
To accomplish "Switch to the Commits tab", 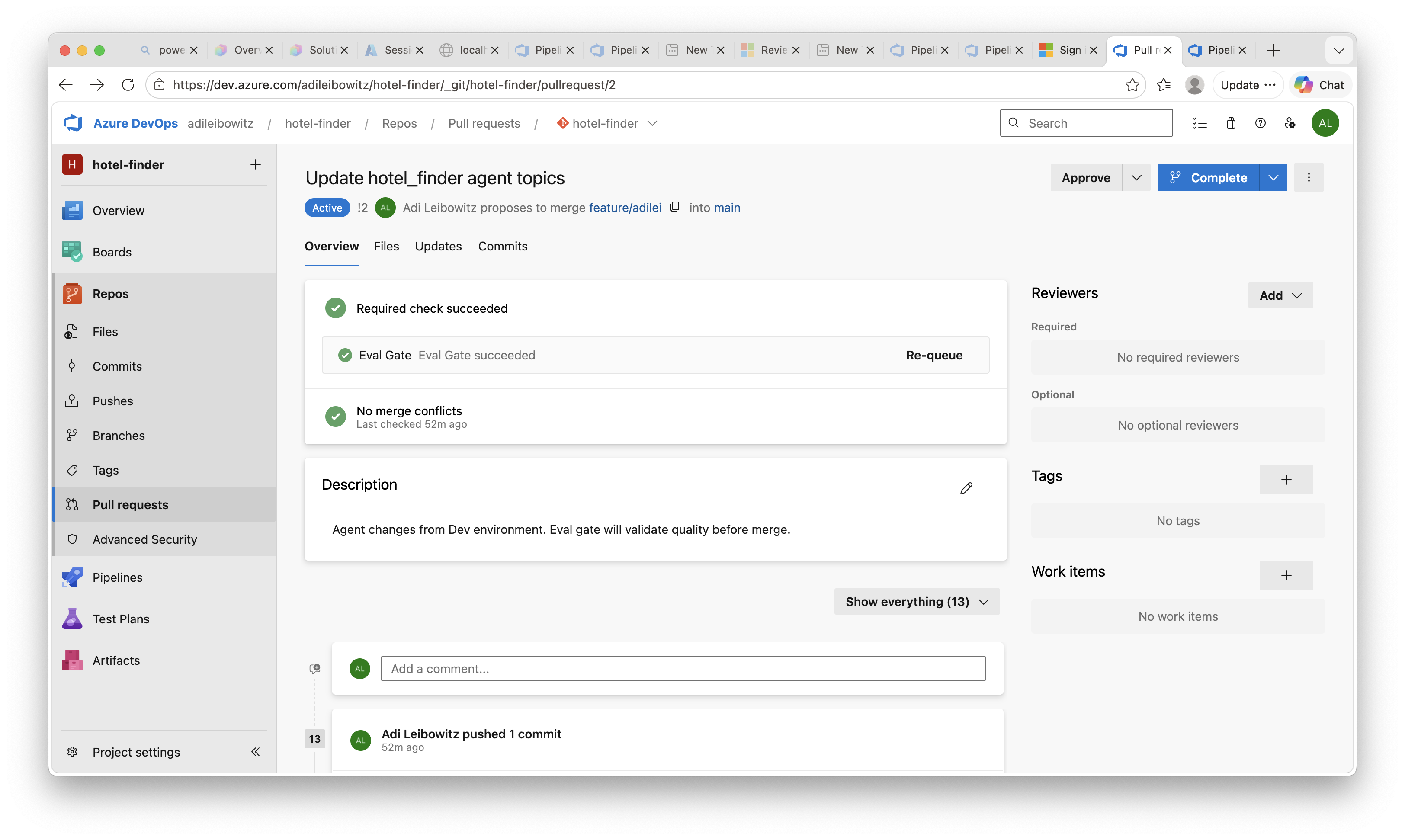I will [x=502, y=246].
